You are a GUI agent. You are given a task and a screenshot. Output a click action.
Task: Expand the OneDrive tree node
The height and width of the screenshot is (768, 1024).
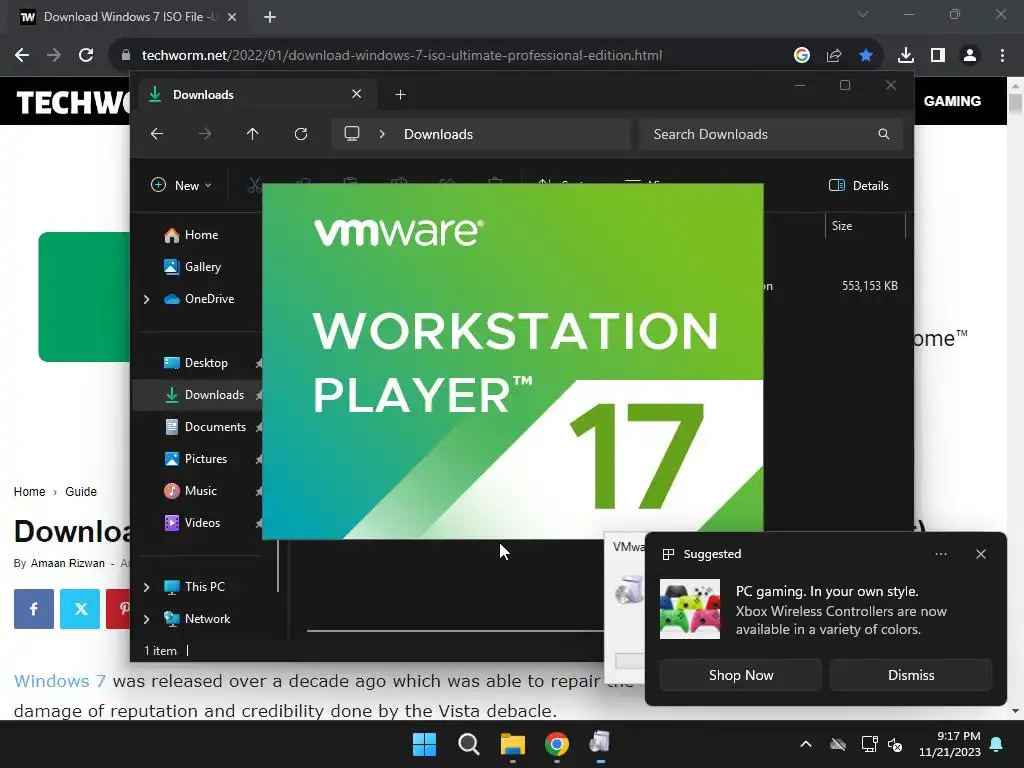tap(146, 299)
